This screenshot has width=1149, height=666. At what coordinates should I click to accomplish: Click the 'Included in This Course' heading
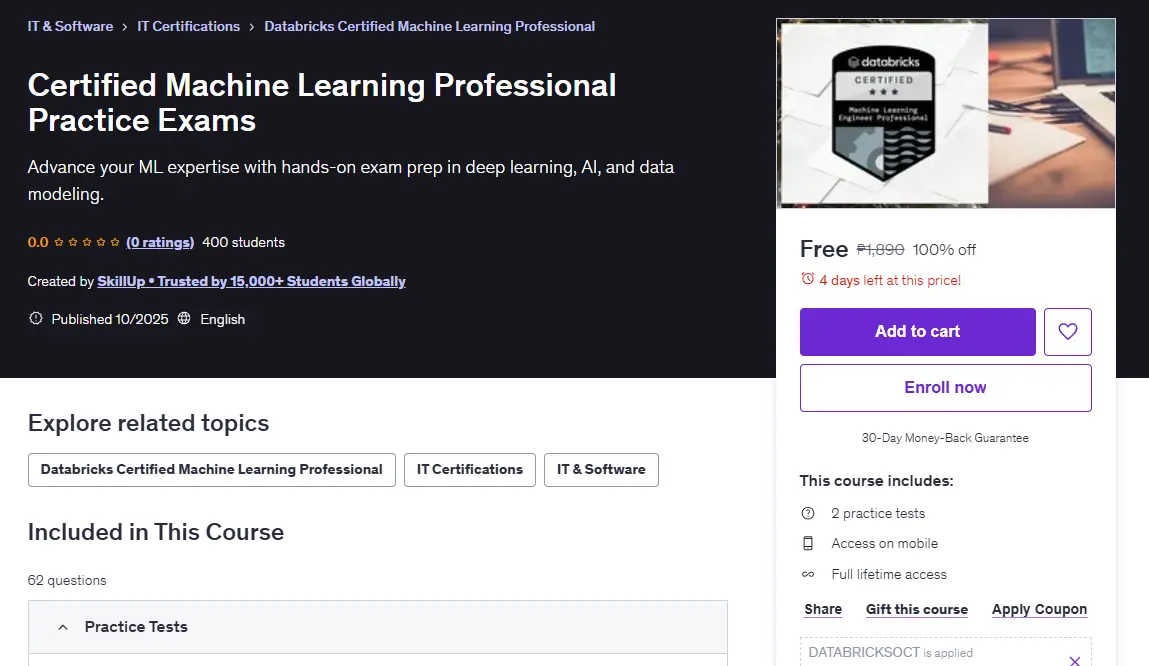155,532
